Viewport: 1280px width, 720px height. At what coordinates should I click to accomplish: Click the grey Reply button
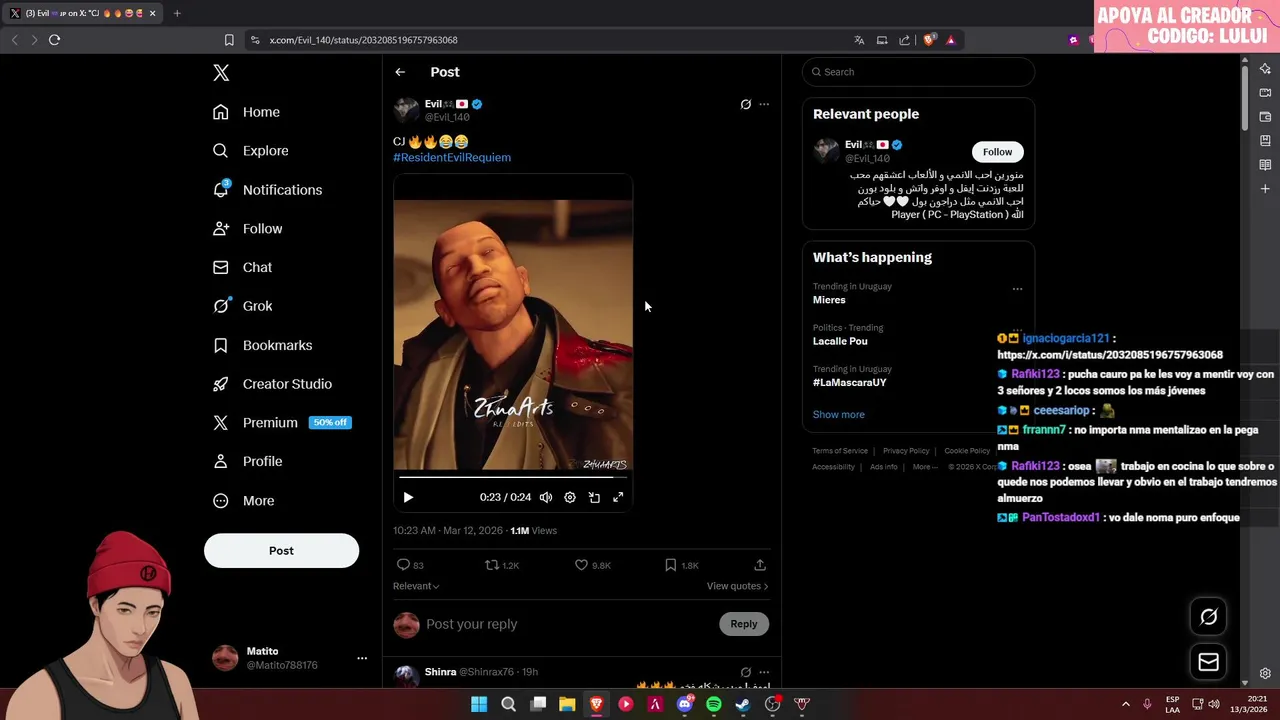(744, 624)
